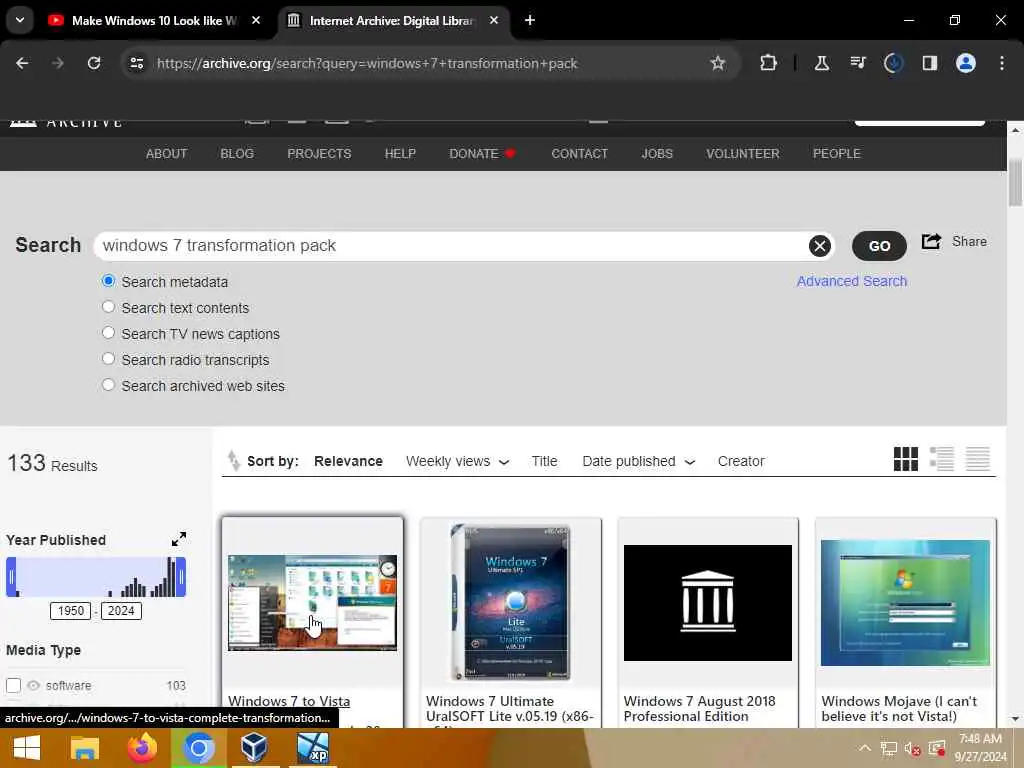Switch to extended list view
Screen dimensions: 1024x768
point(942,459)
